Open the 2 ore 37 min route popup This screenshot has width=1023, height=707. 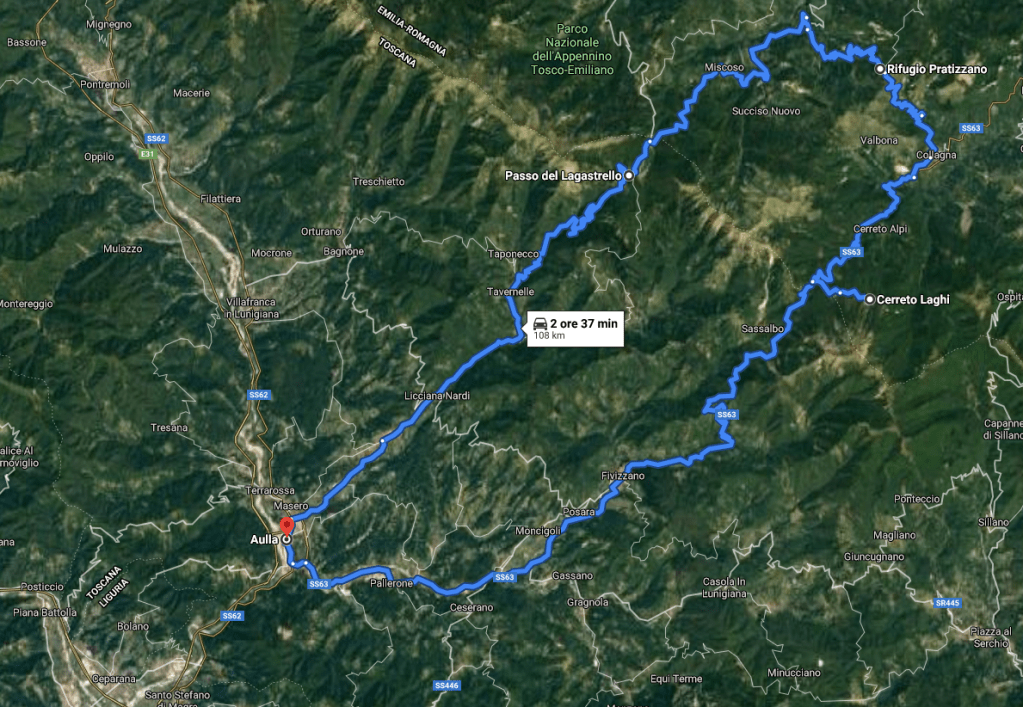click(x=575, y=328)
